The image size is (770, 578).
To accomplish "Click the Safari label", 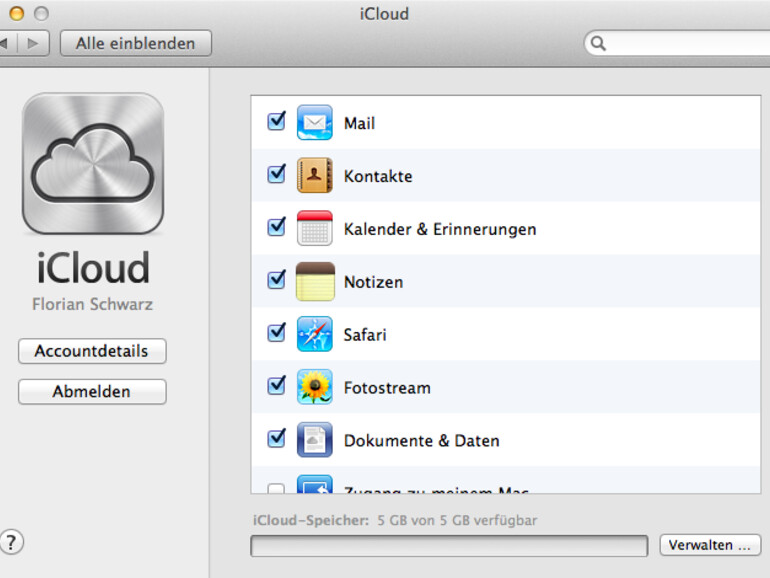I will 365,335.
